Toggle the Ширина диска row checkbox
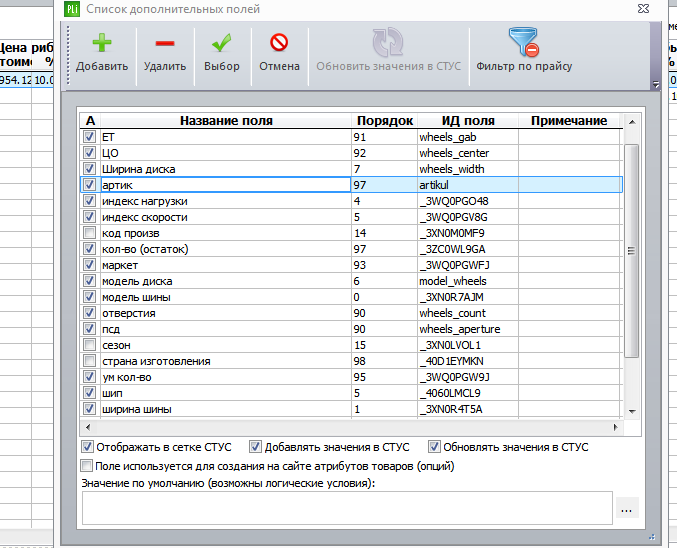This screenshot has height=548, width=677. click(x=89, y=169)
